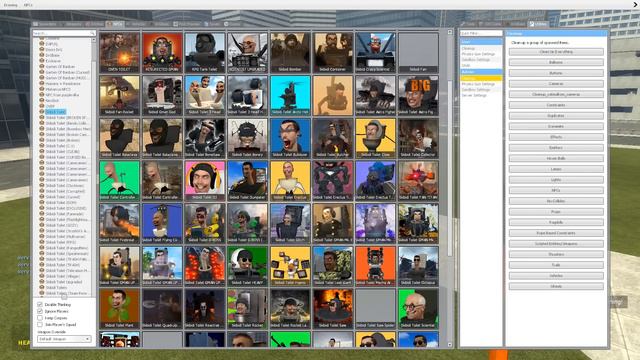Enable the Join Player's Squad checkbox
The image size is (640, 360).
pyautogui.click(x=40, y=324)
